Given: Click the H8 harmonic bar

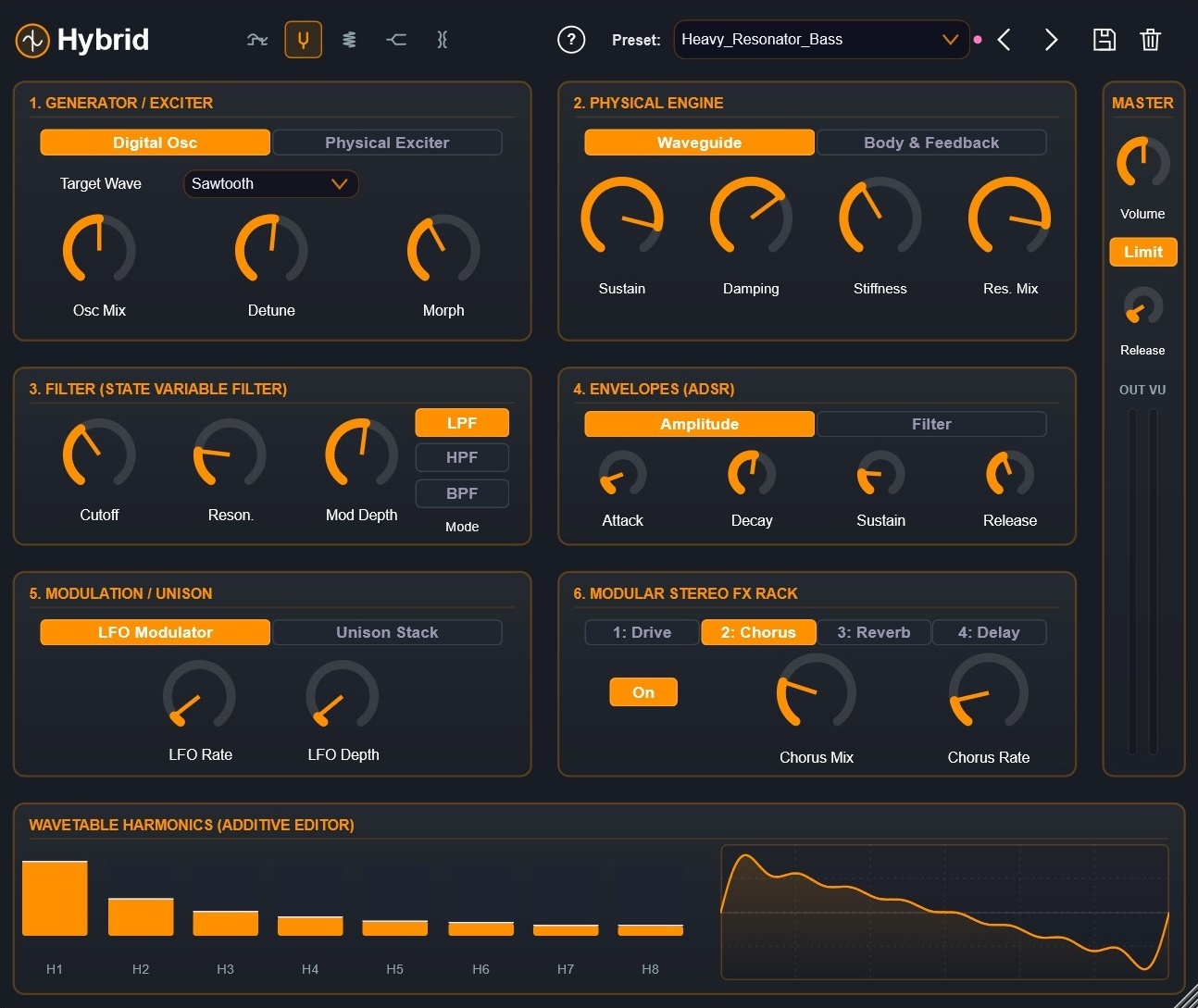Looking at the screenshot, I should [x=651, y=930].
